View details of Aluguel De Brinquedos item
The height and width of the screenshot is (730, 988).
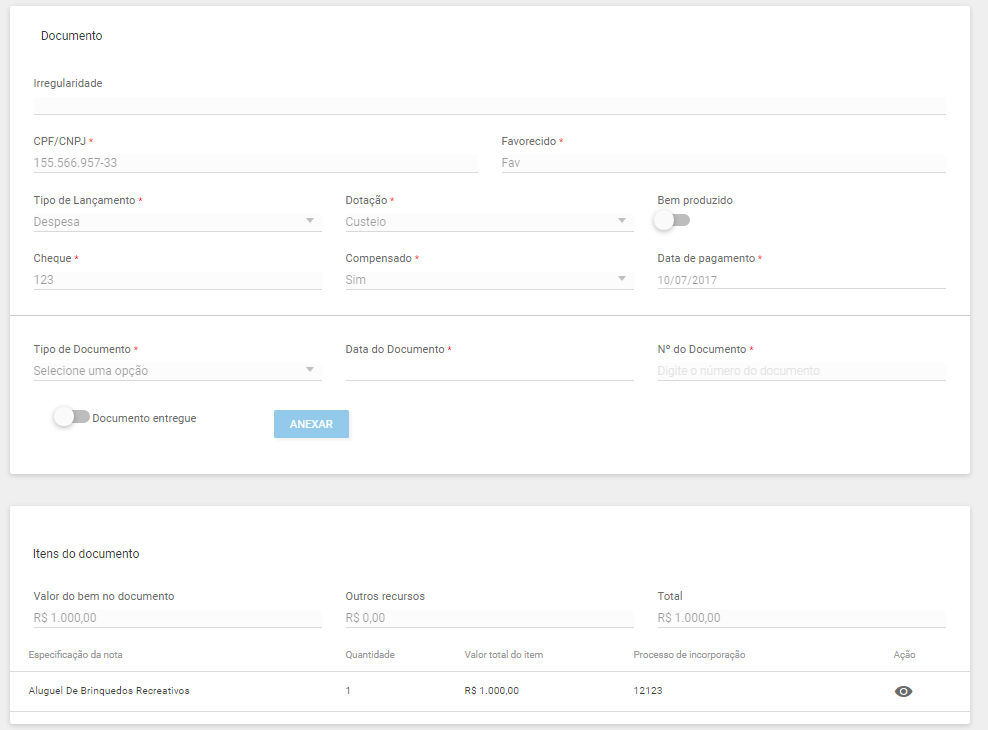click(x=903, y=691)
